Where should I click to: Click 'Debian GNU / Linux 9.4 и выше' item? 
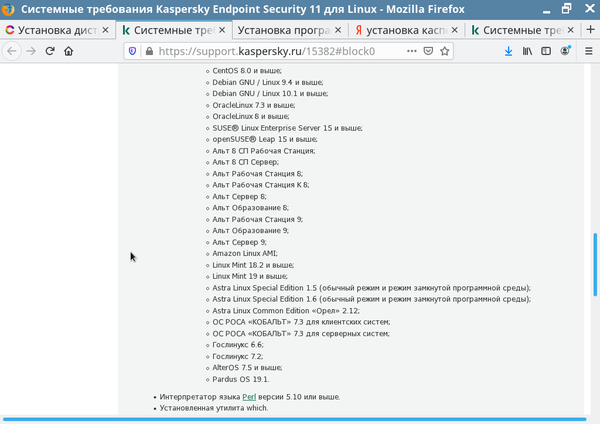(x=268, y=82)
